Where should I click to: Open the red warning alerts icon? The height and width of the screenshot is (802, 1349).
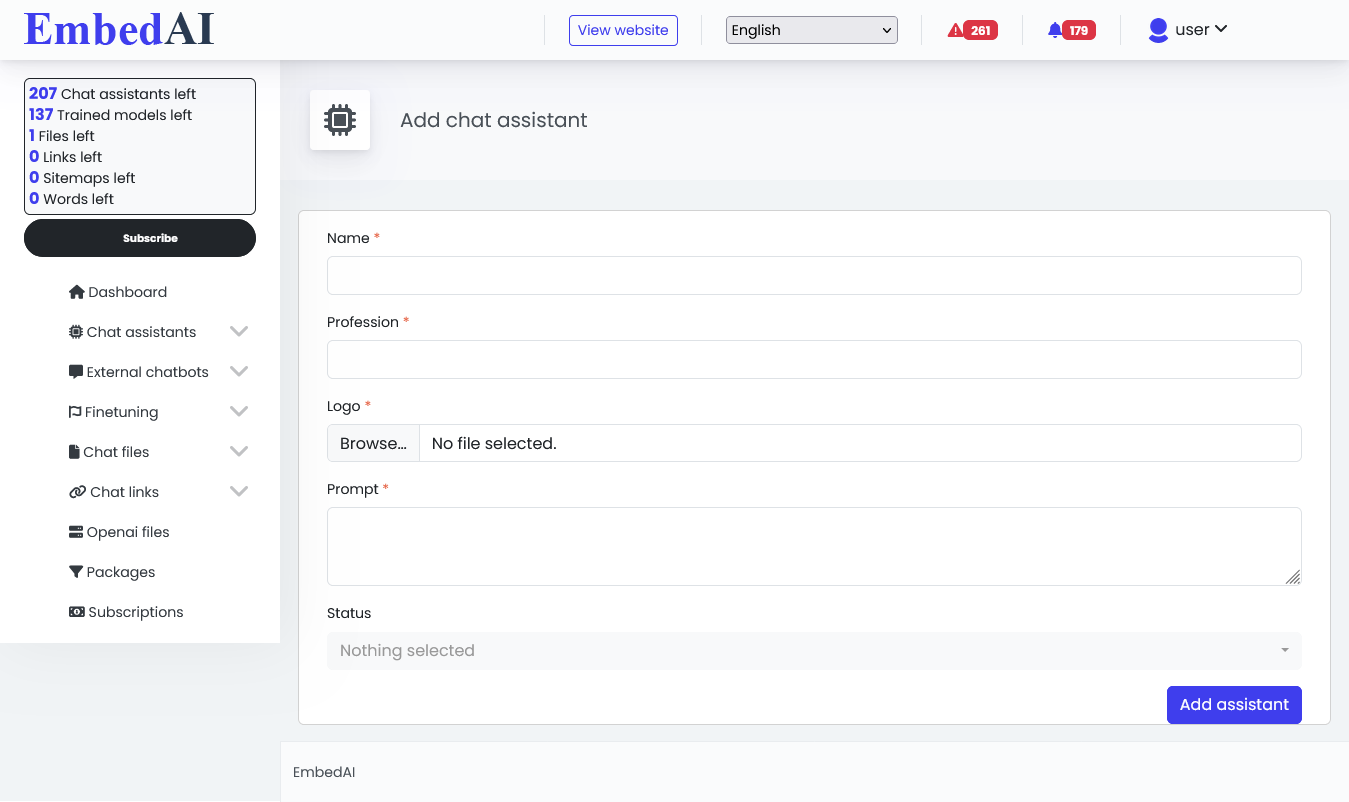coord(955,30)
